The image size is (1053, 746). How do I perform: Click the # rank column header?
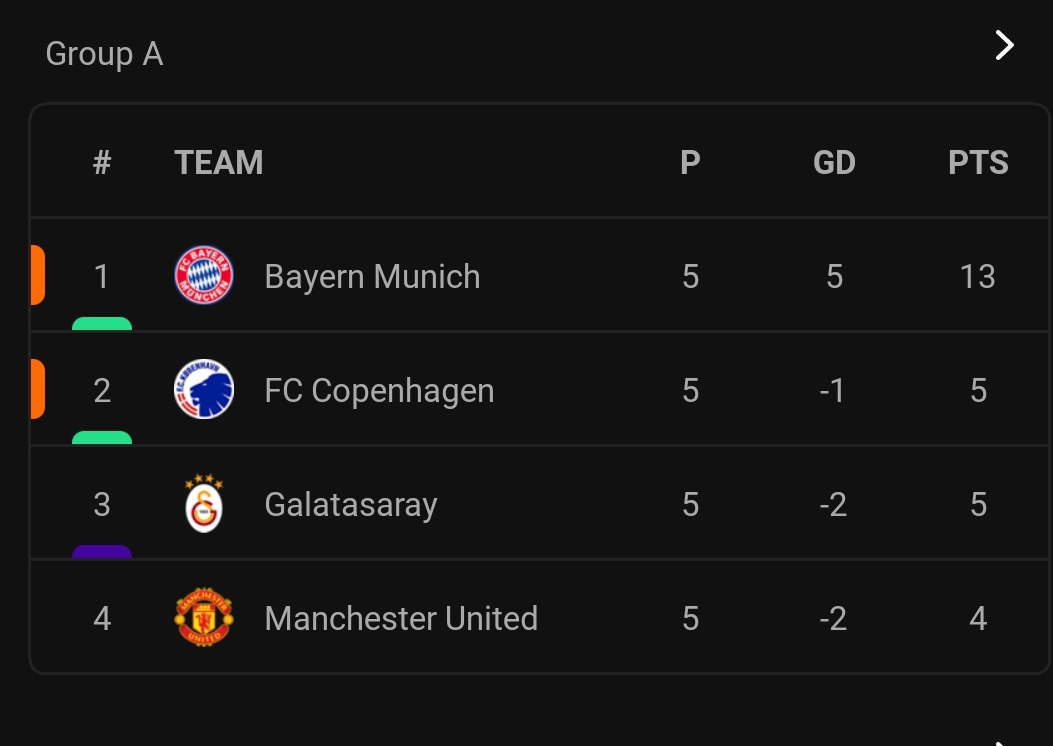pyautogui.click(x=102, y=162)
